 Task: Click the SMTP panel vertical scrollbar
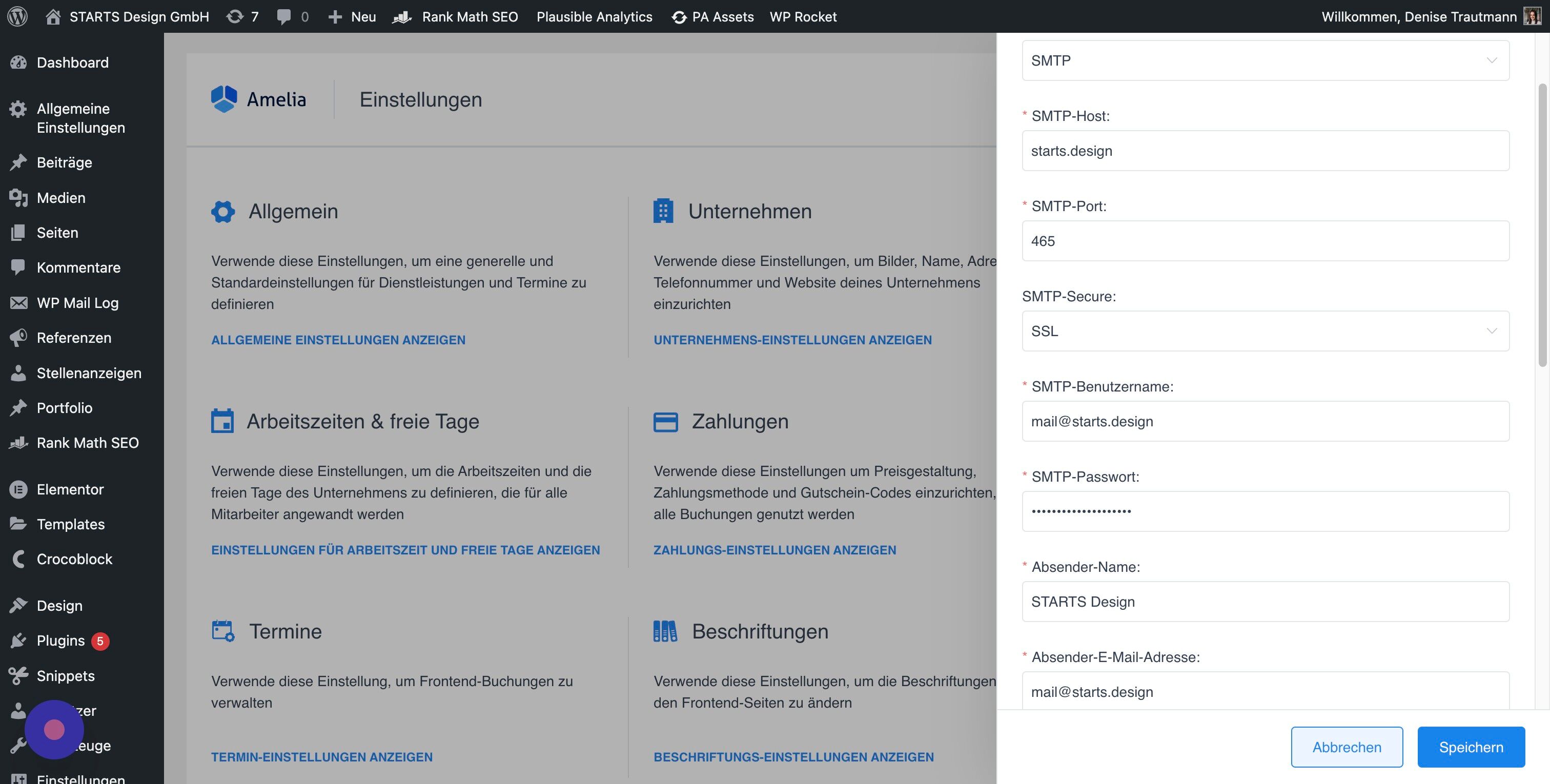coord(1542,225)
